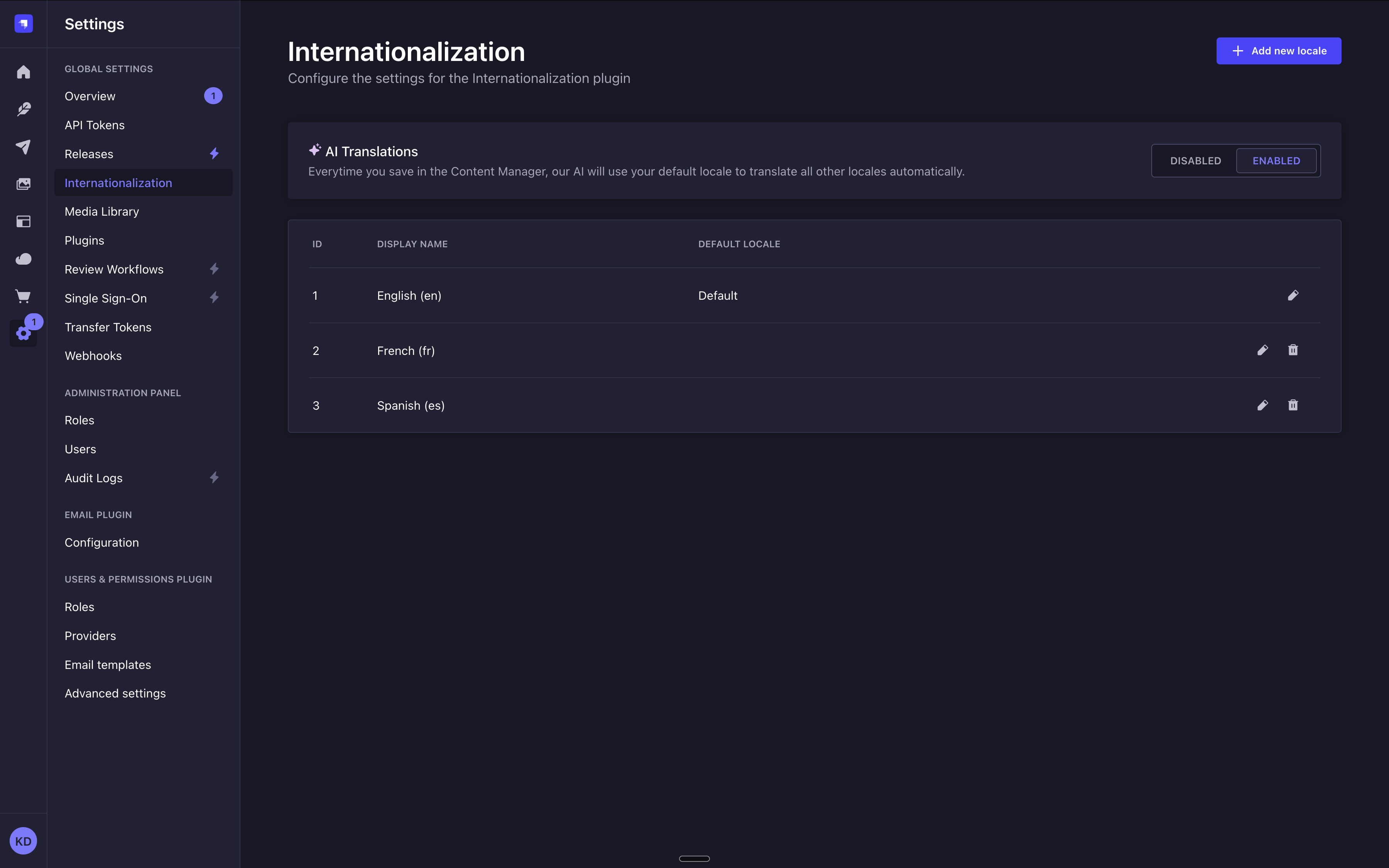Open the Media Library image icon
The width and height of the screenshot is (1389, 868).
tap(23, 184)
